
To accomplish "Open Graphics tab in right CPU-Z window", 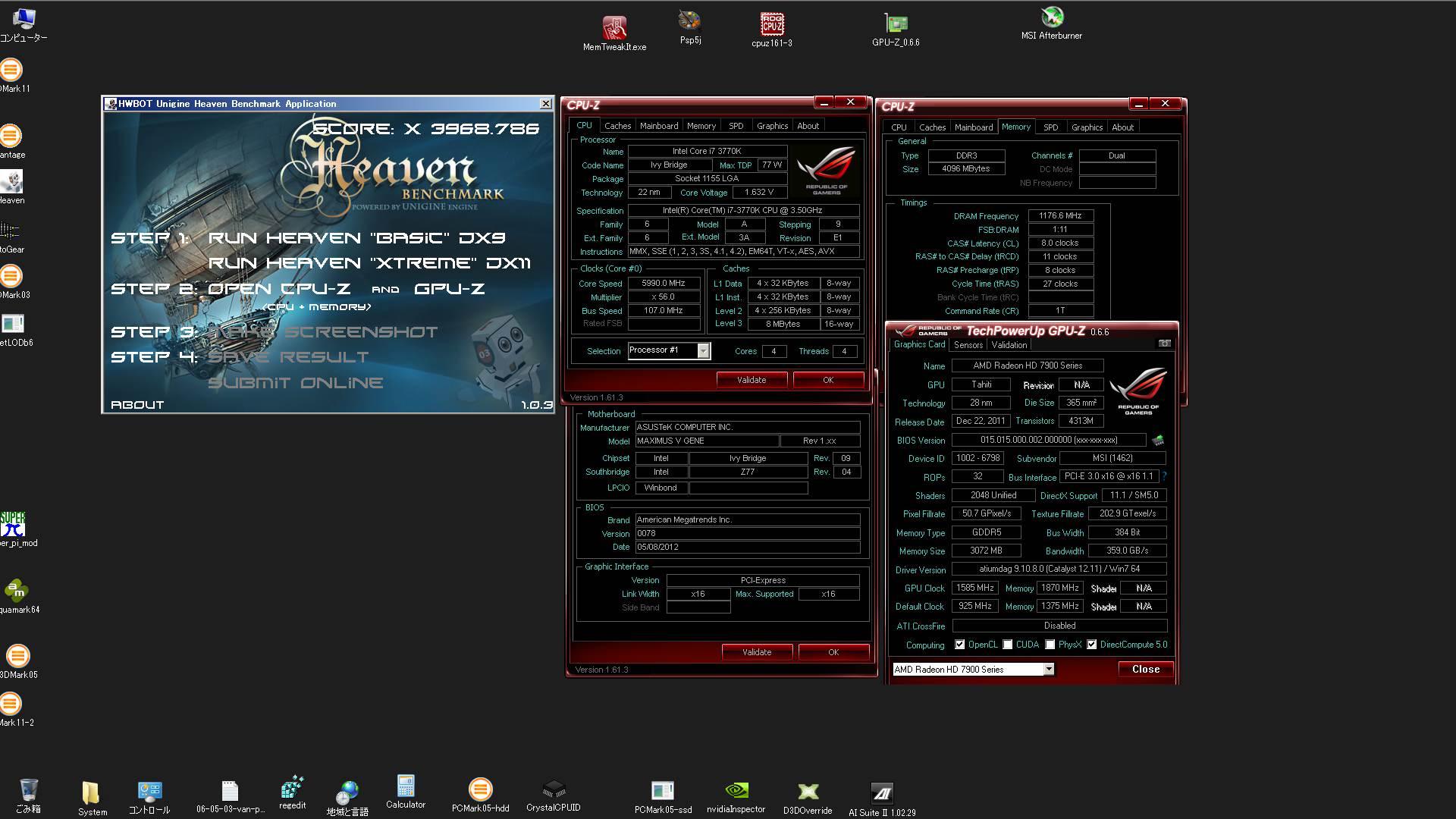I will point(1087,127).
